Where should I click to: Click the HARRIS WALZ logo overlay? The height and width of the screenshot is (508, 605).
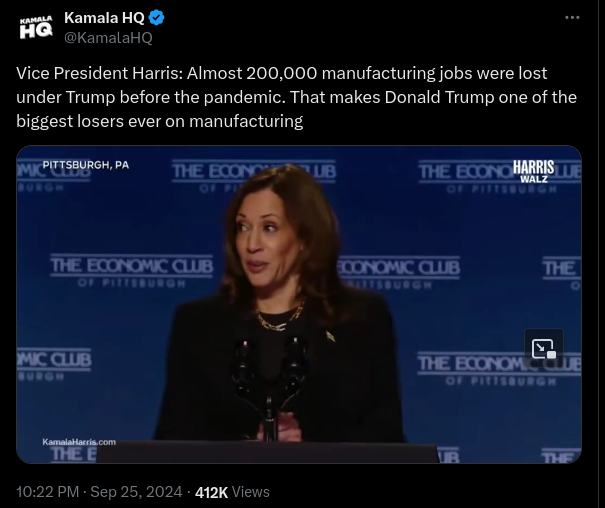(x=533, y=172)
